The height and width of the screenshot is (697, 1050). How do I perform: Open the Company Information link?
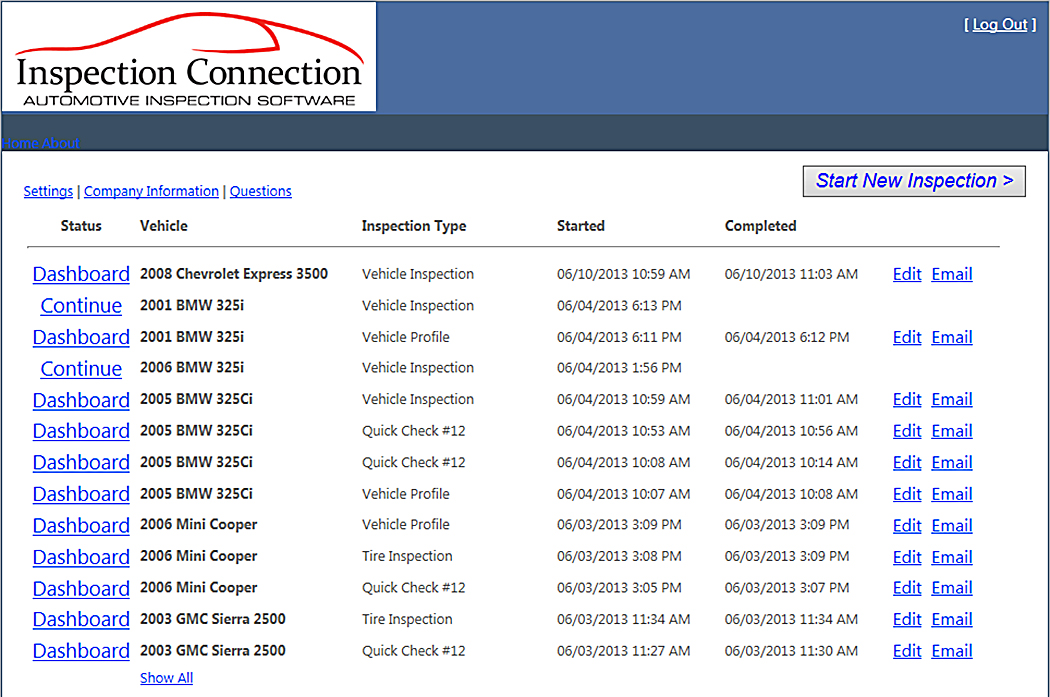click(x=151, y=191)
